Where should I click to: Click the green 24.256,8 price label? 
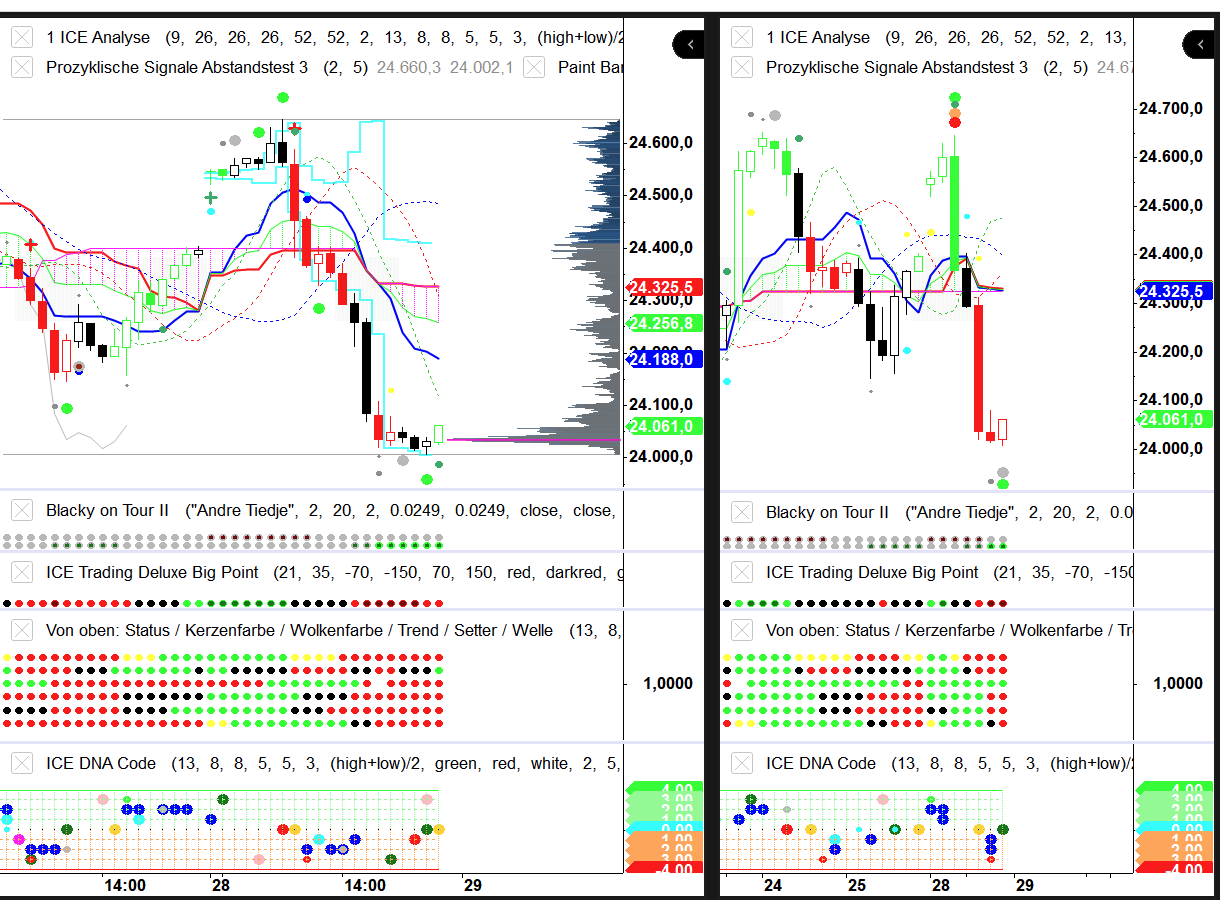(x=663, y=323)
